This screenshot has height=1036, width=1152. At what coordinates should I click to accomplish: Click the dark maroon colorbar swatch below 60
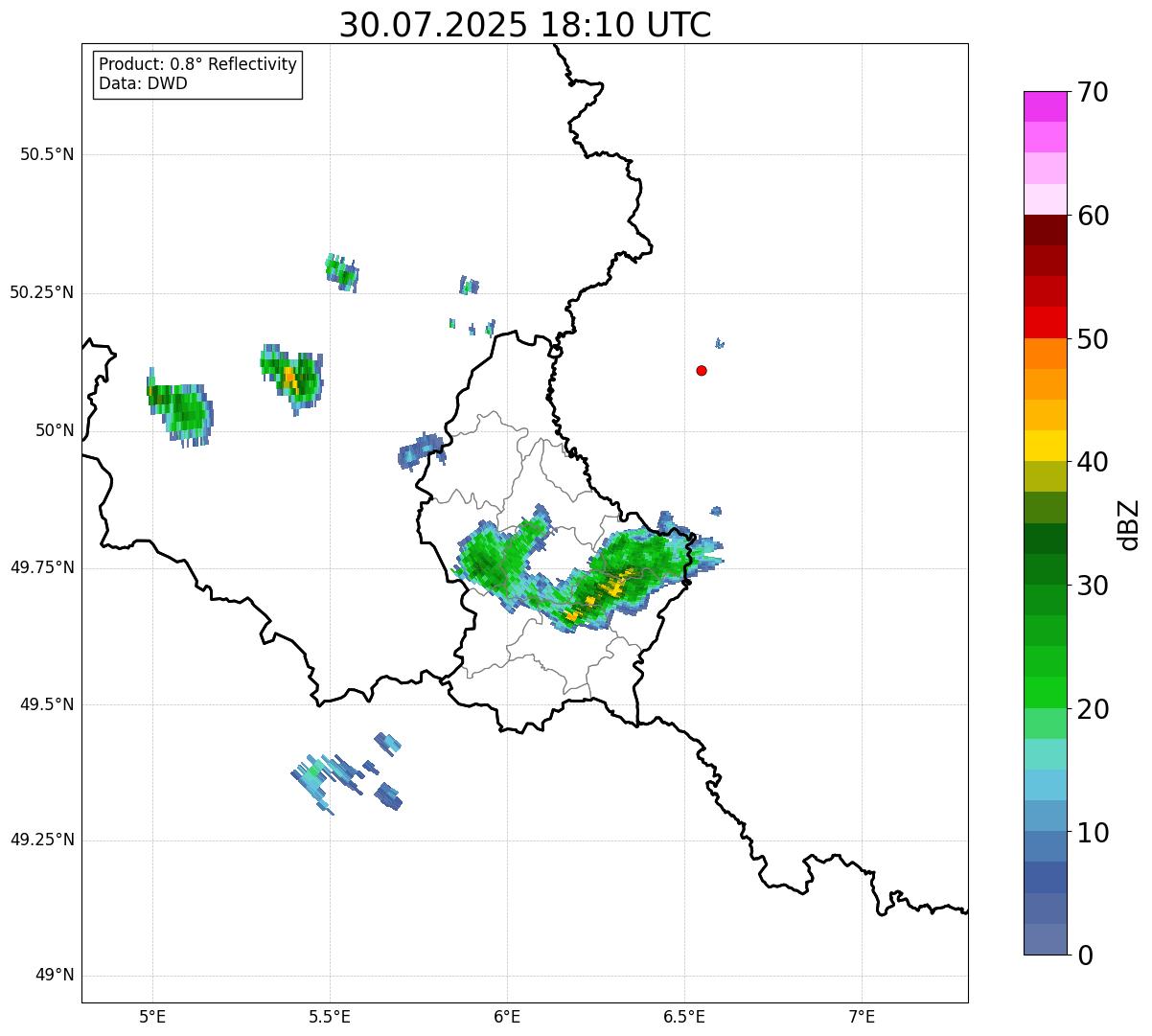tap(1045, 230)
